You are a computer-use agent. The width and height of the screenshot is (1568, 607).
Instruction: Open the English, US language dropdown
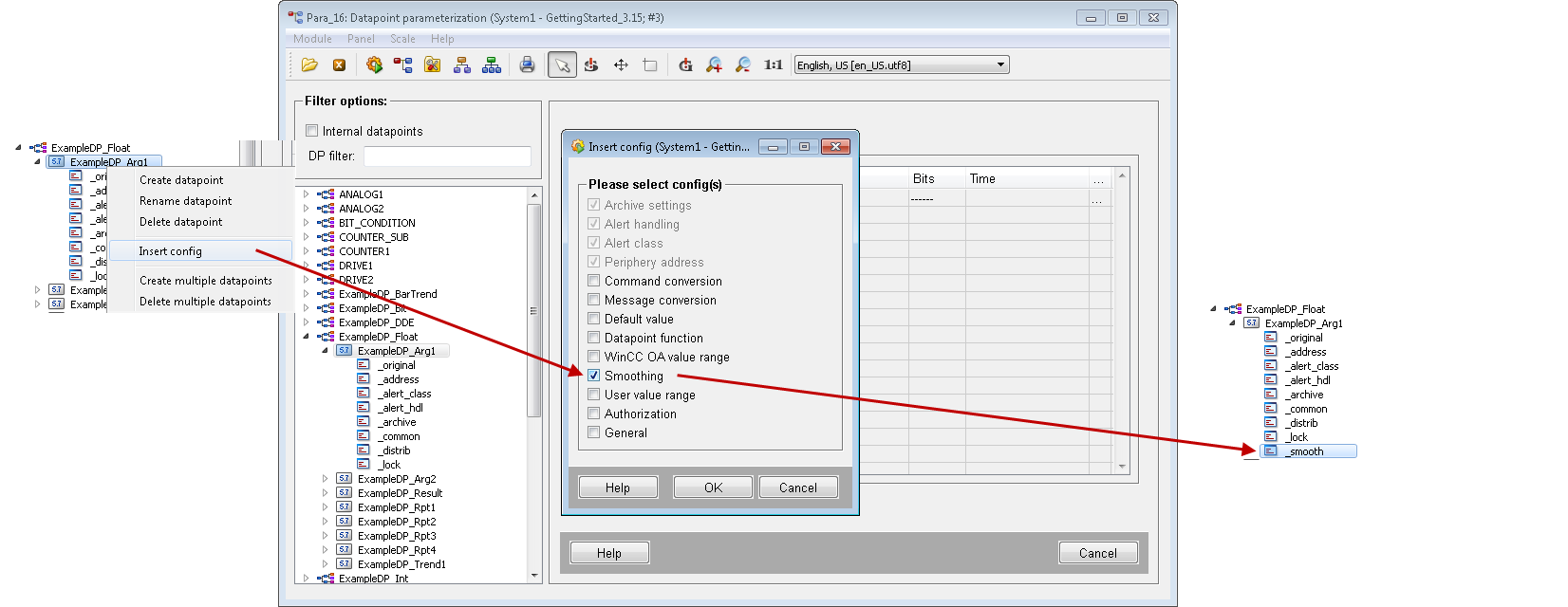pyautogui.click(x=1000, y=65)
